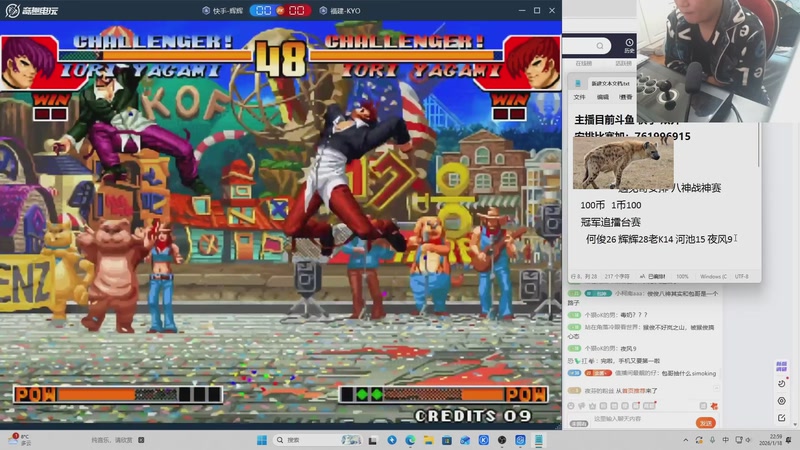Switch to the 在线榜 tab
Screen dimensions: 800x450
[x=583, y=63]
